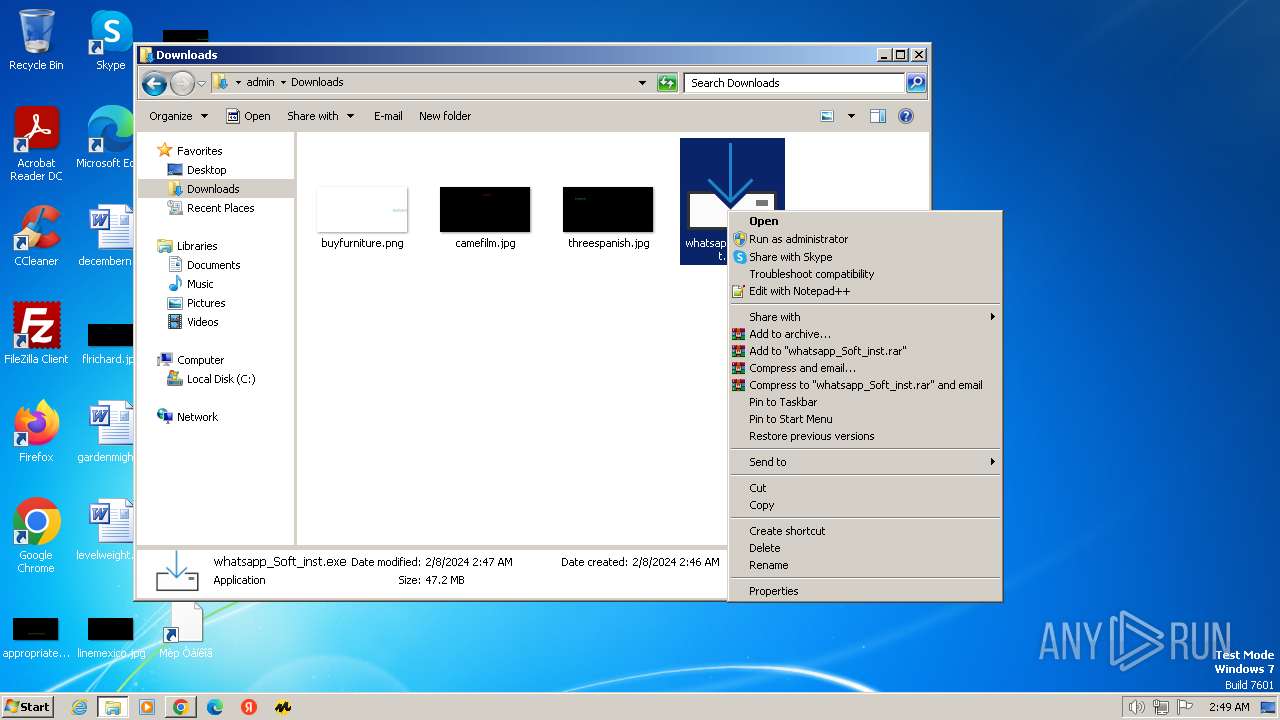Open Google Chrome desktop shortcut
The width and height of the screenshot is (1280, 720).
click(36, 536)
